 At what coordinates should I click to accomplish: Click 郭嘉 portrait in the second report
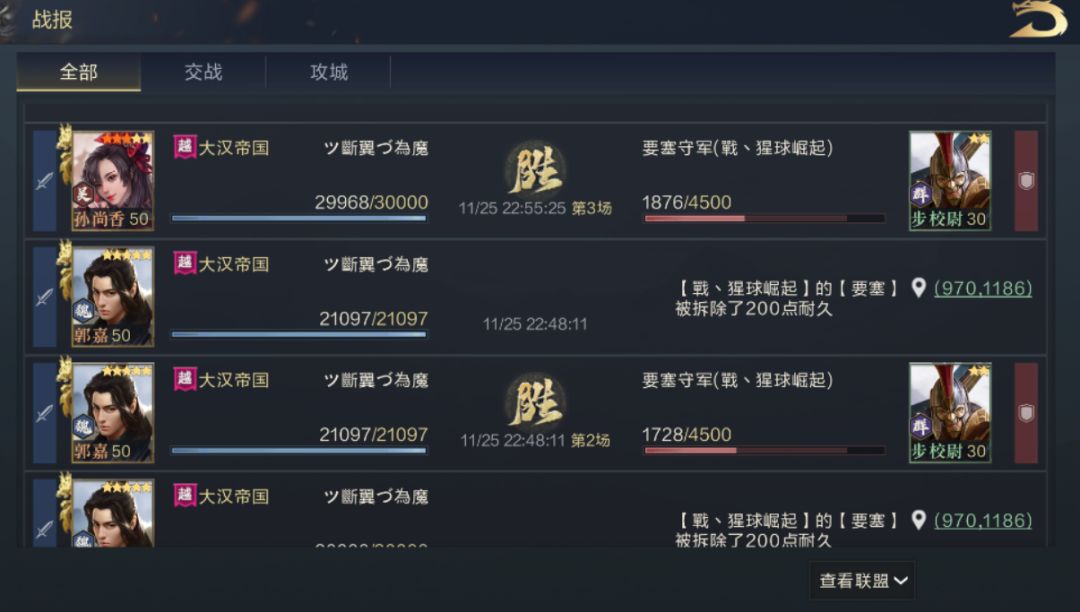tap(112, 297)
